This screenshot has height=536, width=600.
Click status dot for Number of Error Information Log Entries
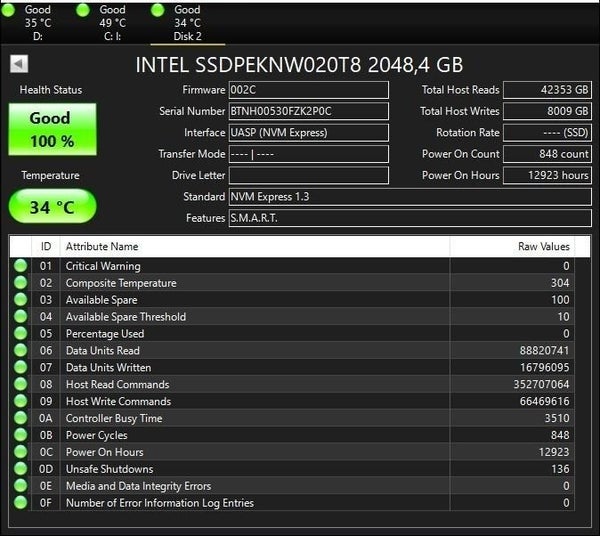pyautogui.click(x=21, y=502)
